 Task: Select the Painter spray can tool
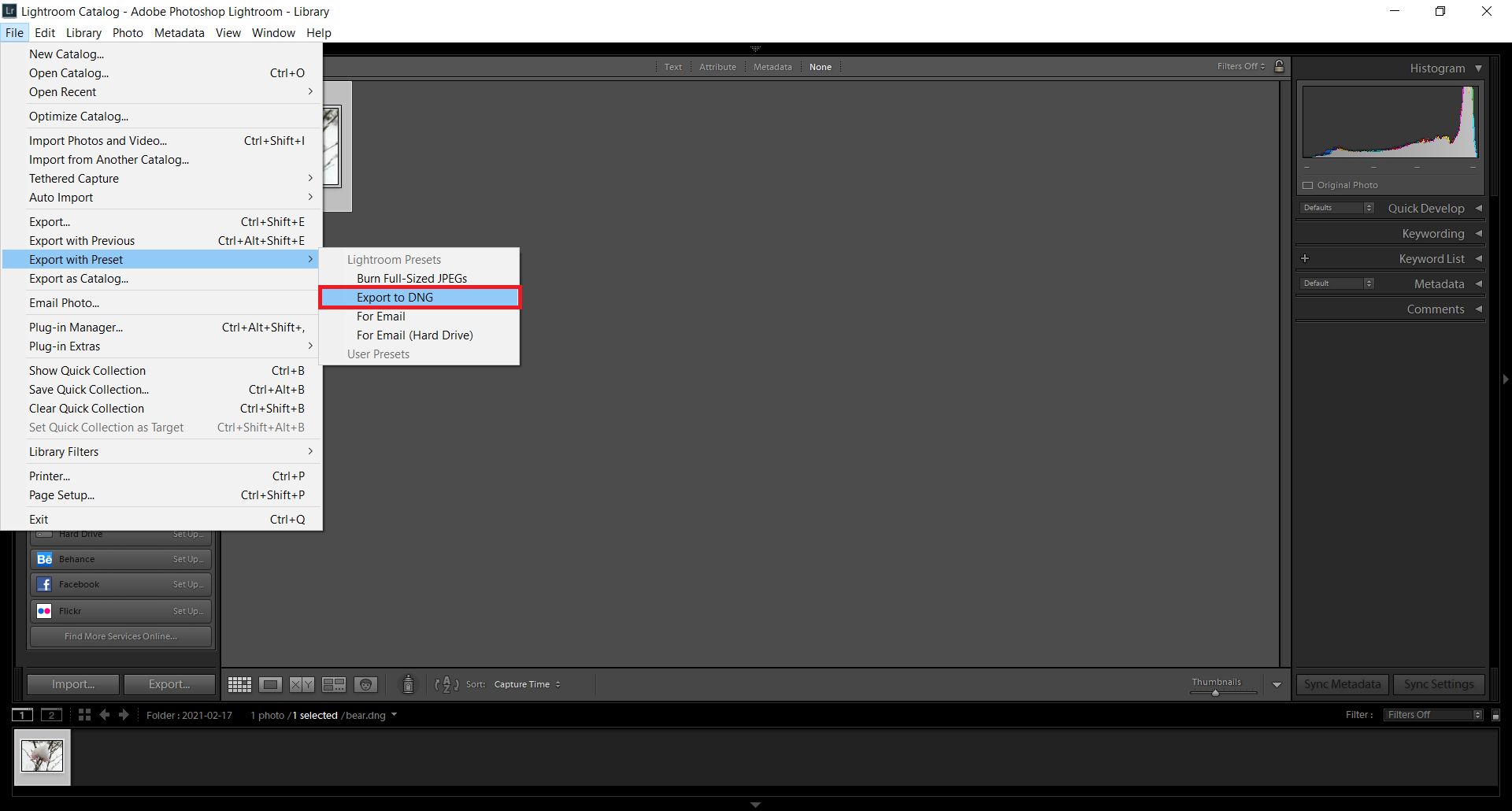click(408, 685)
